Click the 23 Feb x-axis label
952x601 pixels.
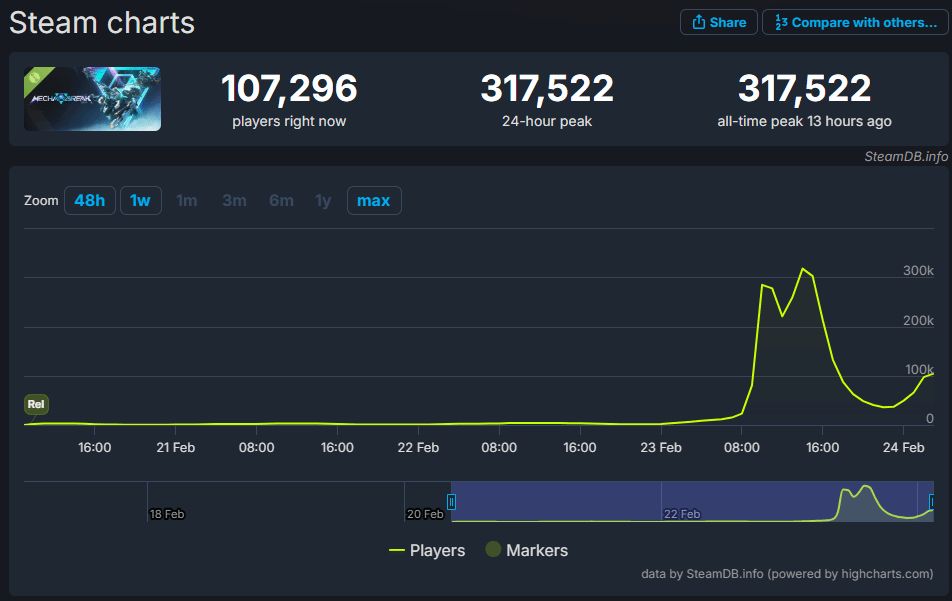click(661, 447)
